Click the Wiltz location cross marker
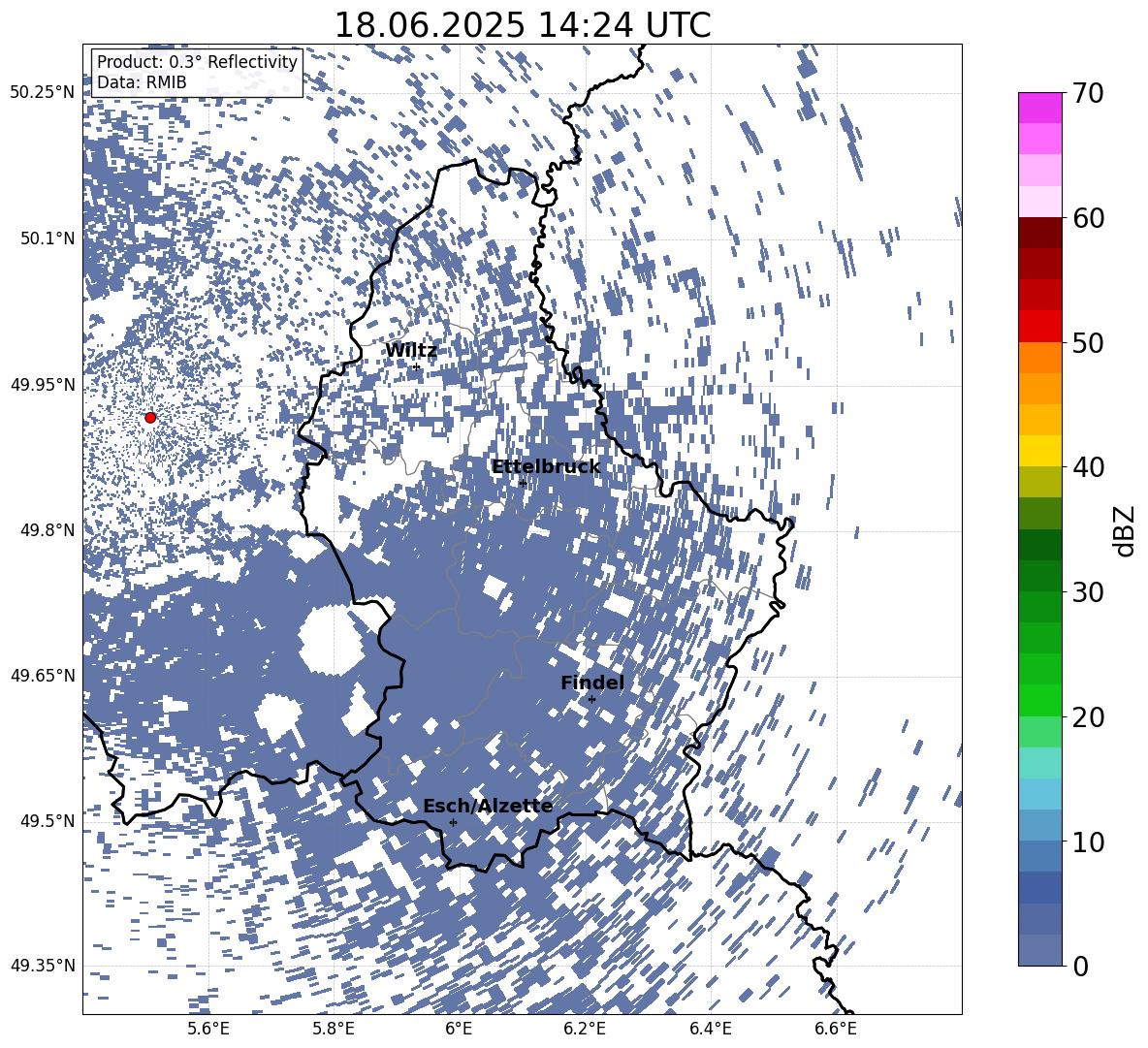 click(417, 366)
